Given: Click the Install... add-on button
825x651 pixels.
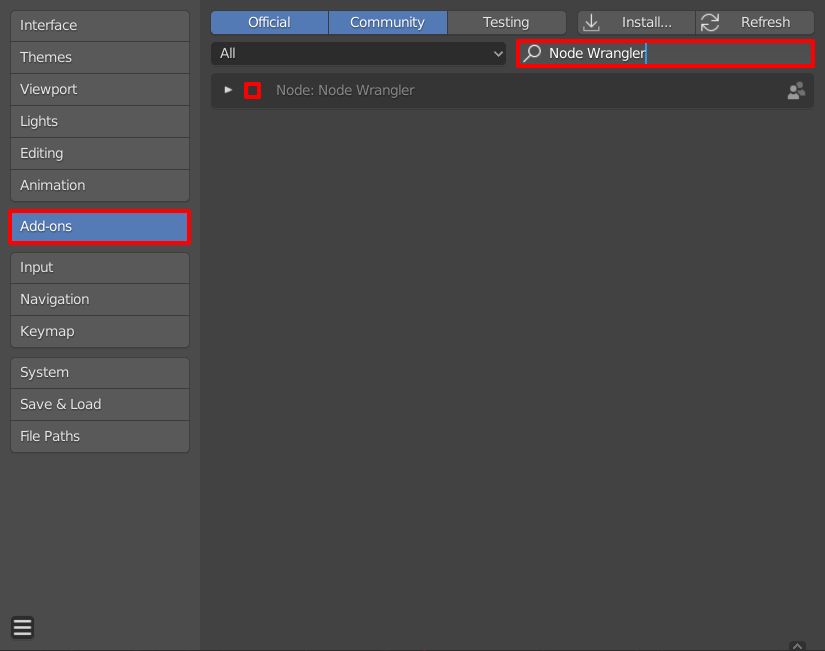Looking at the screenshot, I should pyautogui.click(x=637, y=23).
